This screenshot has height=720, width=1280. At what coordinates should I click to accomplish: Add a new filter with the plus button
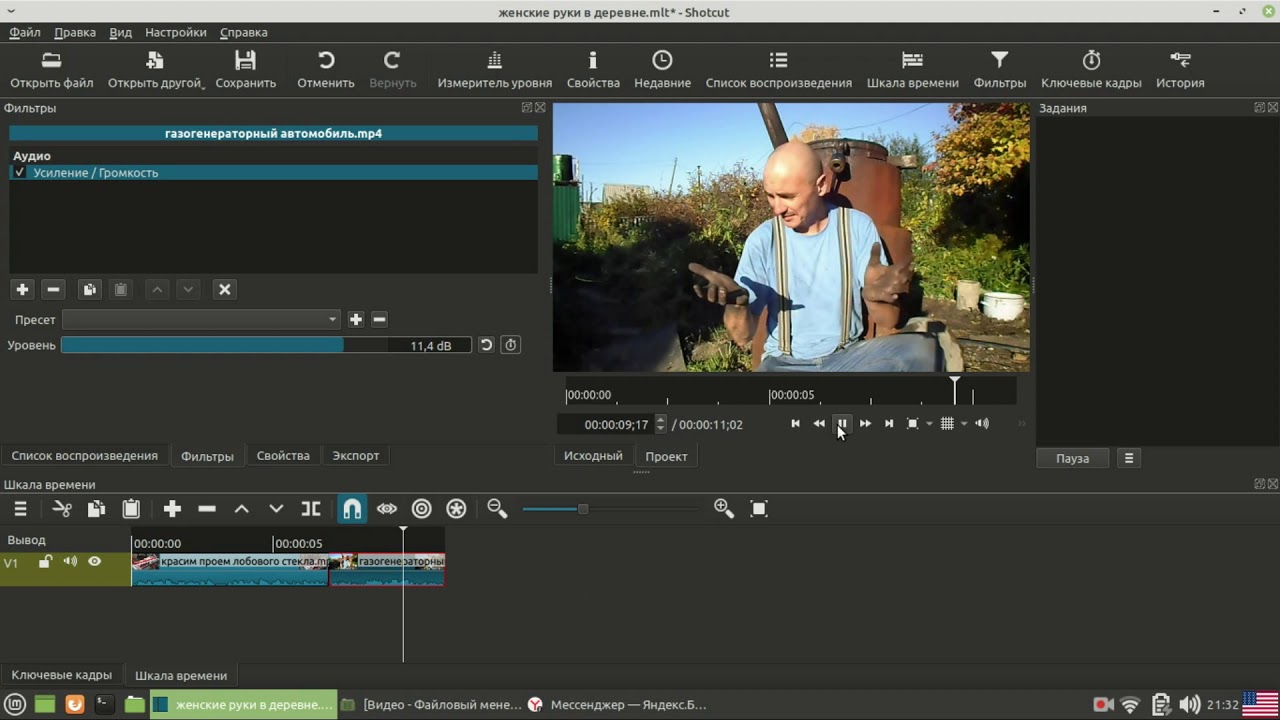23,289
